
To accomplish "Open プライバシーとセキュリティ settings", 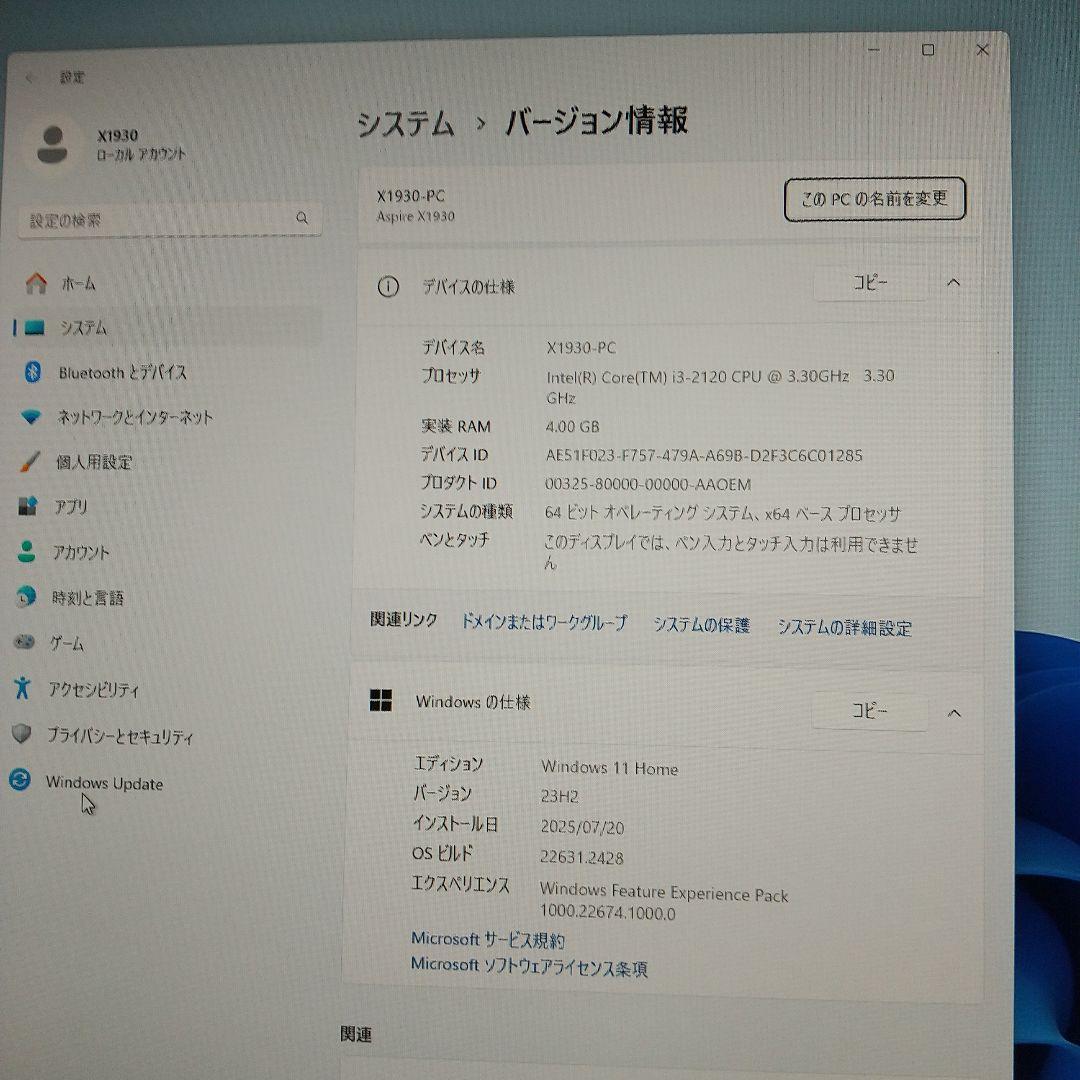I will tap(120, 736).
